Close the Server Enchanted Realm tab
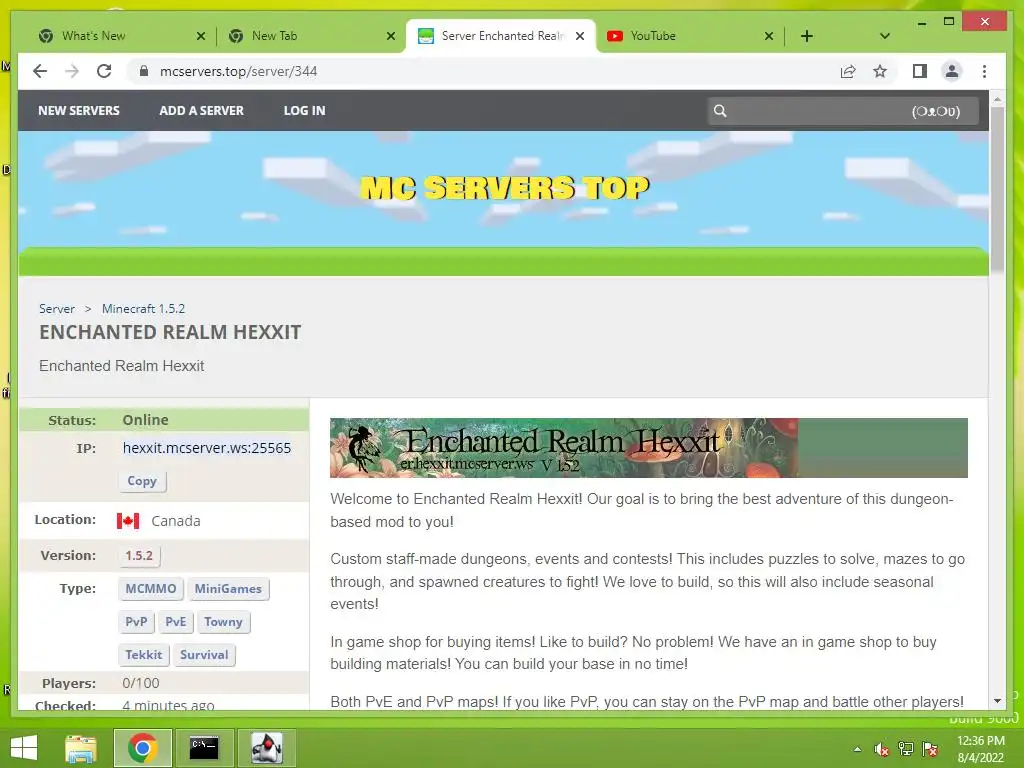This screenshot has width=1024, height=768. pyautogui.click(x=580, y=36)
